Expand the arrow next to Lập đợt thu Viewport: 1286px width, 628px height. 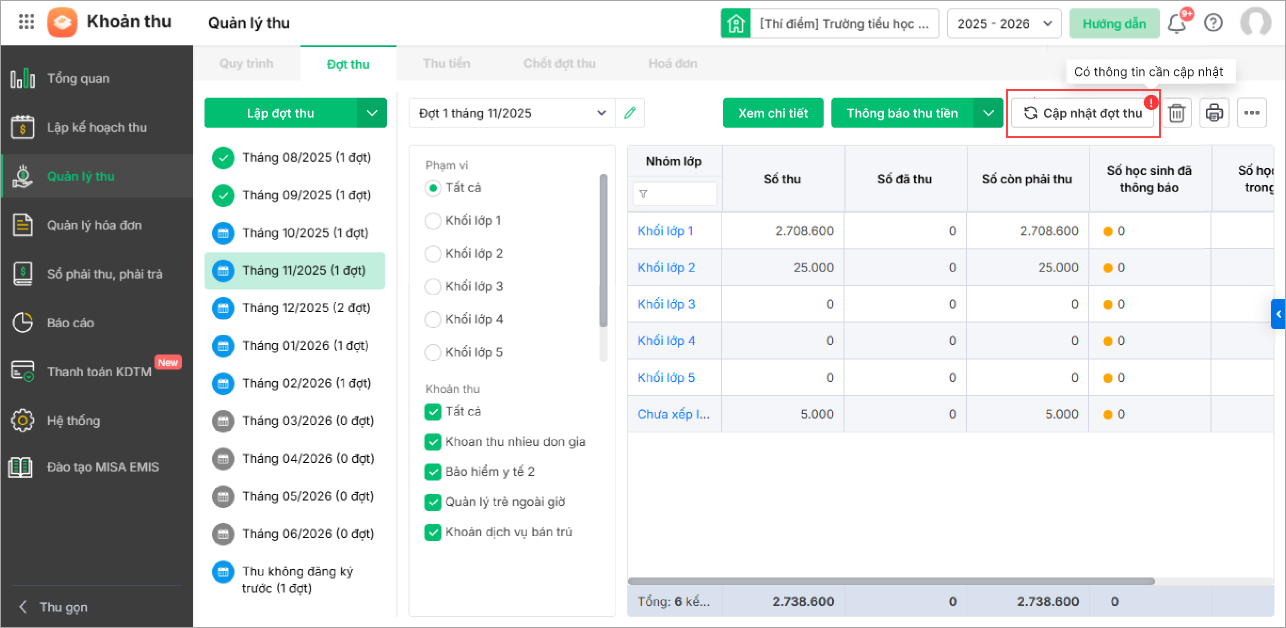(372, 113)
